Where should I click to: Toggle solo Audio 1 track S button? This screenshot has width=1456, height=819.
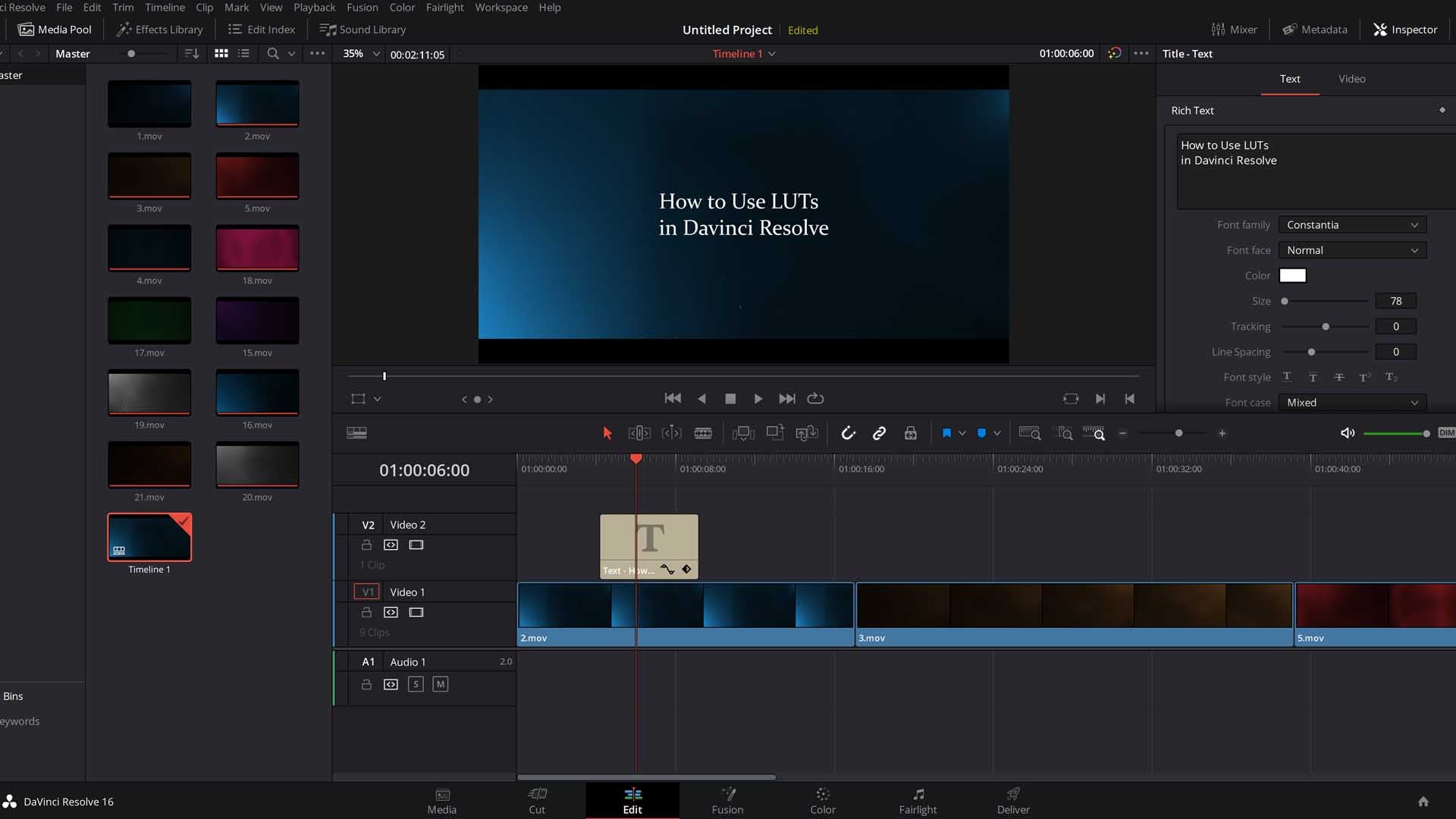(417, 684)
